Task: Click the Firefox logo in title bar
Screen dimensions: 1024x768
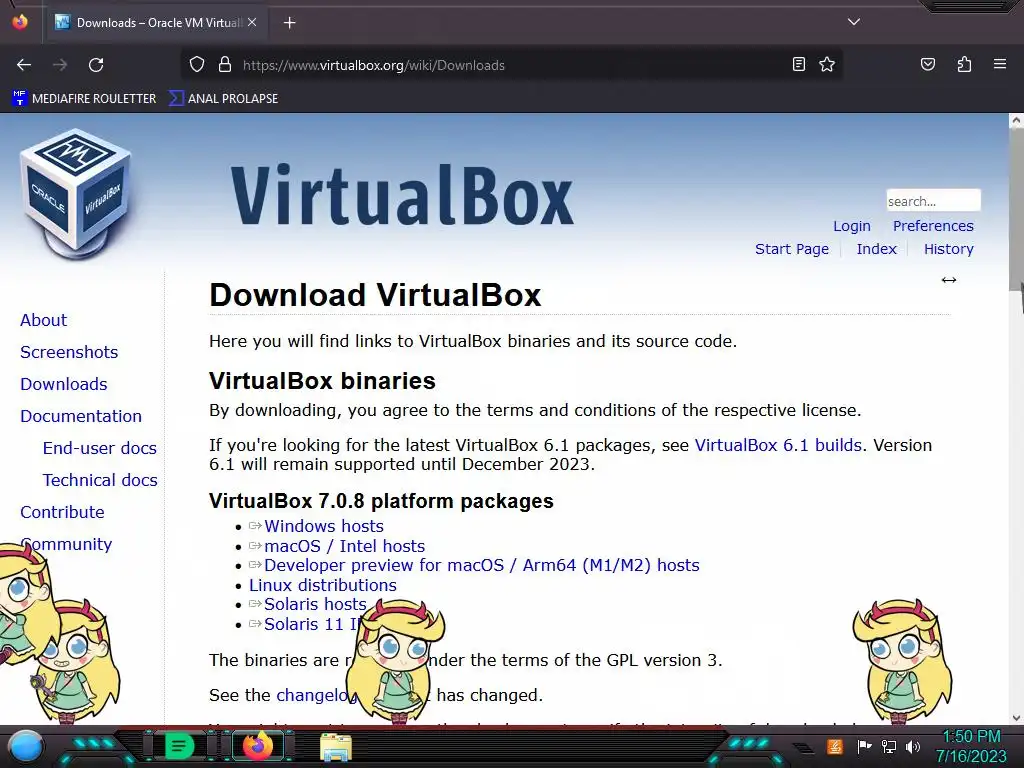Action: point(20,22)
